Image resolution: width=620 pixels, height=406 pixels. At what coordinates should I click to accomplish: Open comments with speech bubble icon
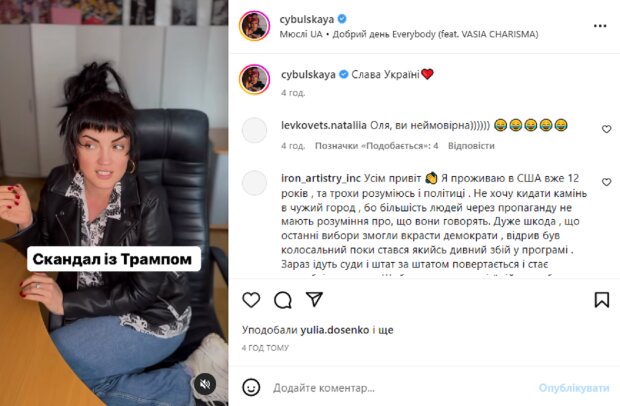(283, 300)
